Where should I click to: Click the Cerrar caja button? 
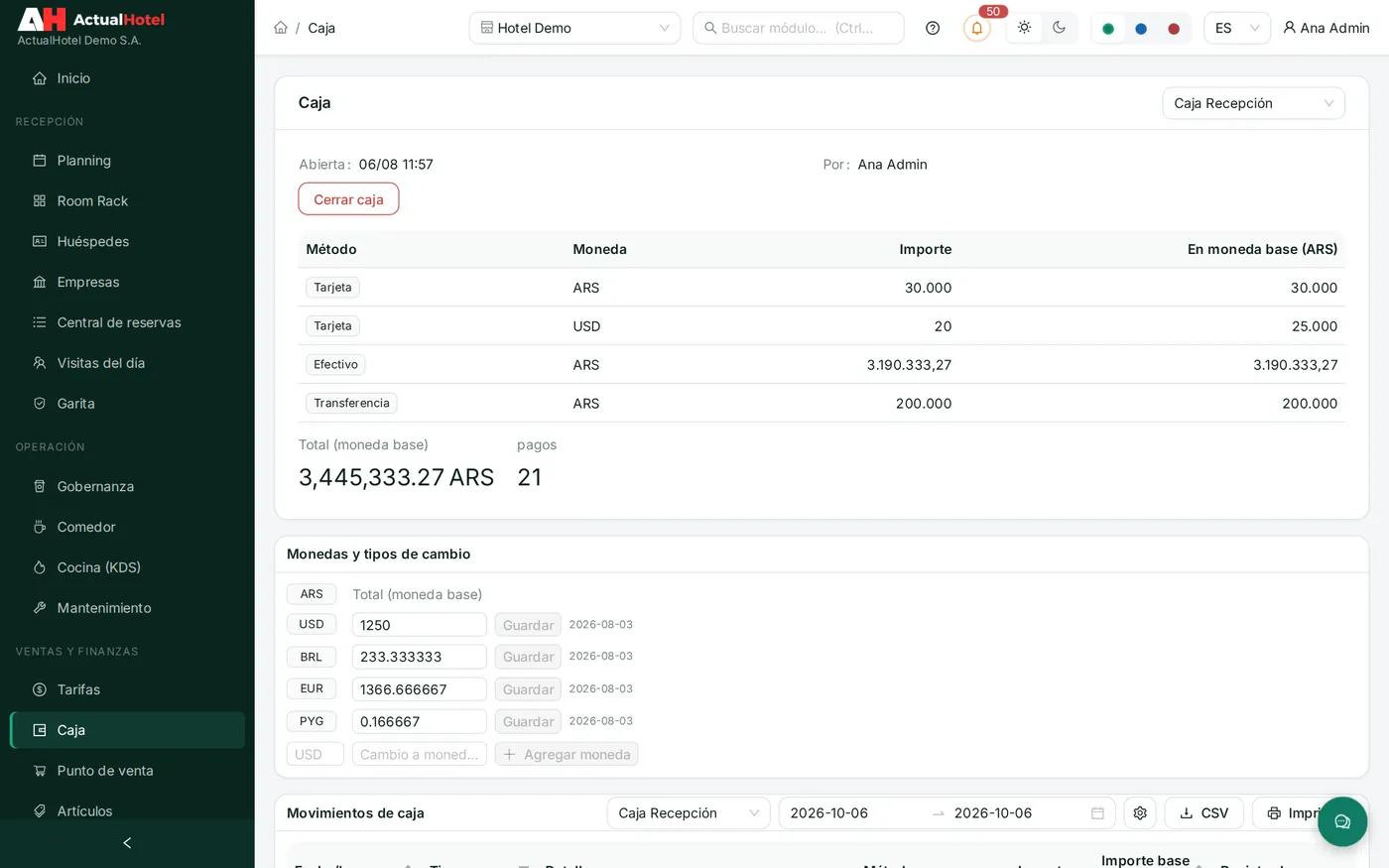tap(348, 199)
